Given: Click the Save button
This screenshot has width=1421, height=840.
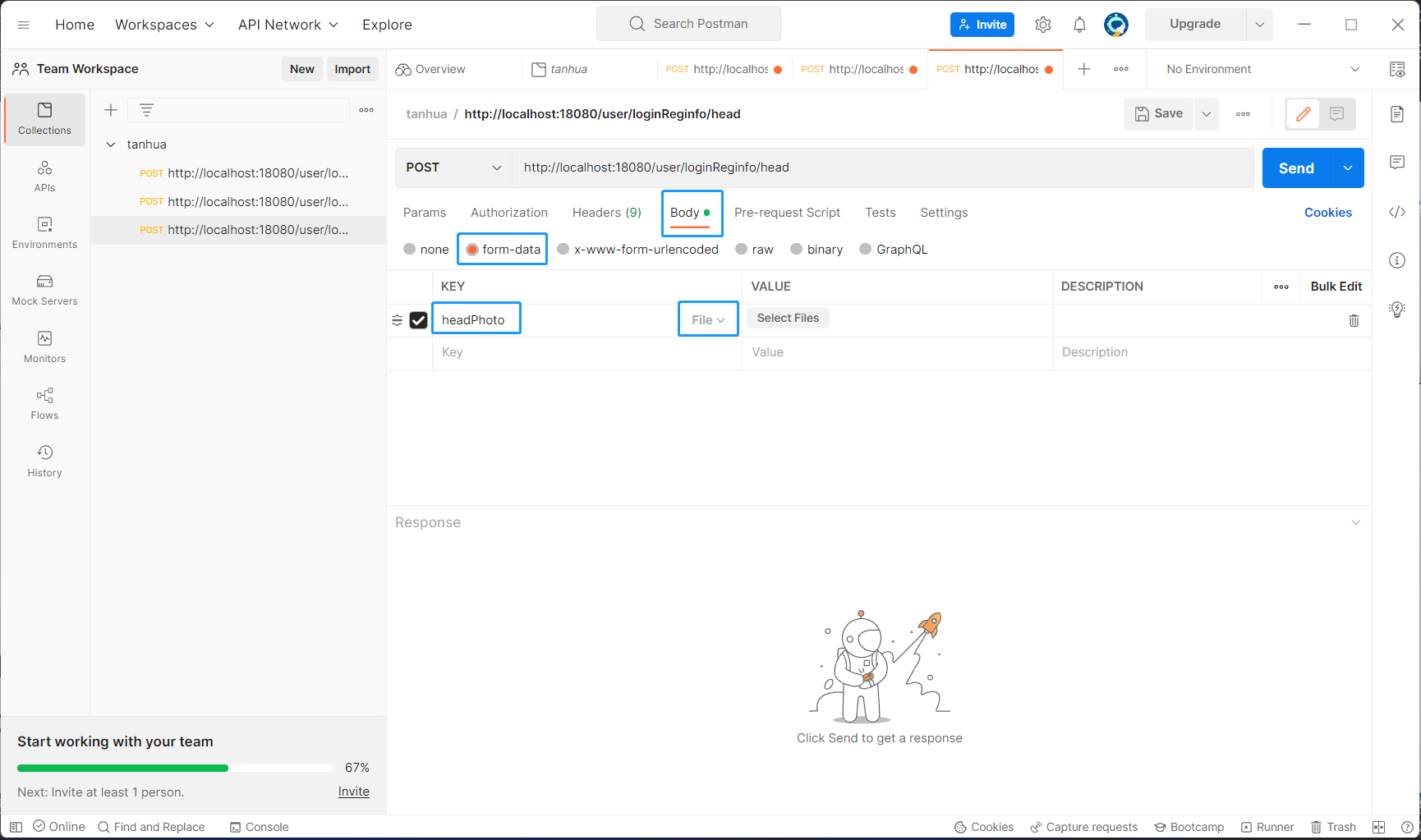Looking at the screenshot, I should pos(1159,114).
